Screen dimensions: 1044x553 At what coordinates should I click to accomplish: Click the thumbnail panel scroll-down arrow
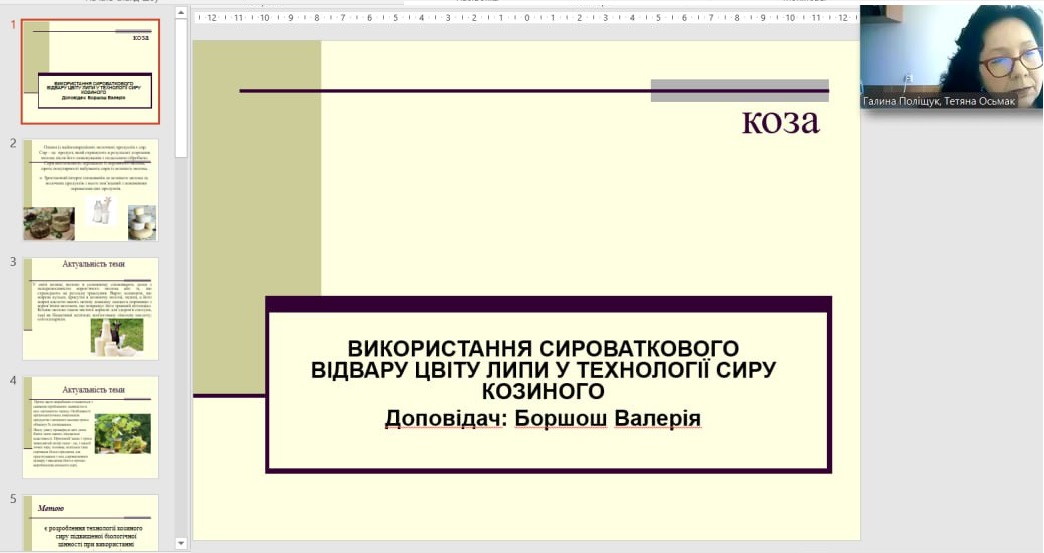[181, 544]
